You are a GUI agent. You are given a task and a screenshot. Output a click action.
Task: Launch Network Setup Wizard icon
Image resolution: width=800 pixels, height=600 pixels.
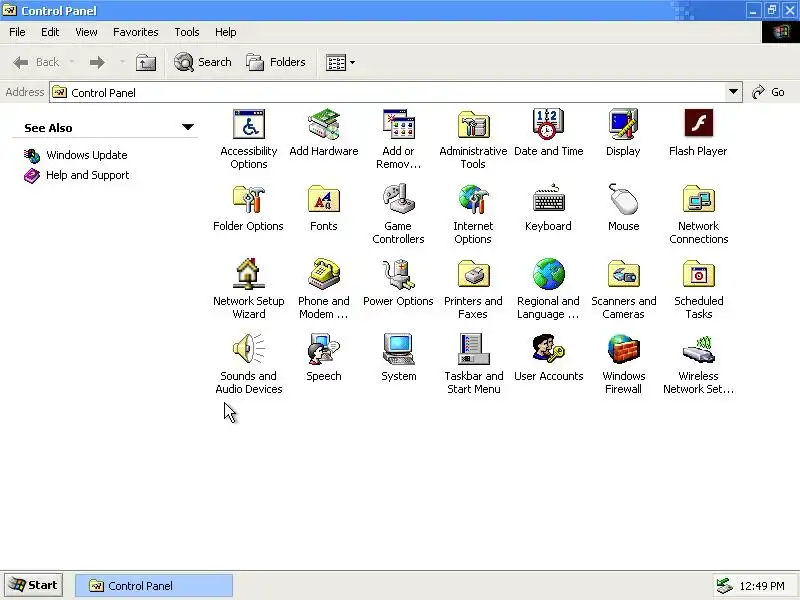click(x=248, y=274)
